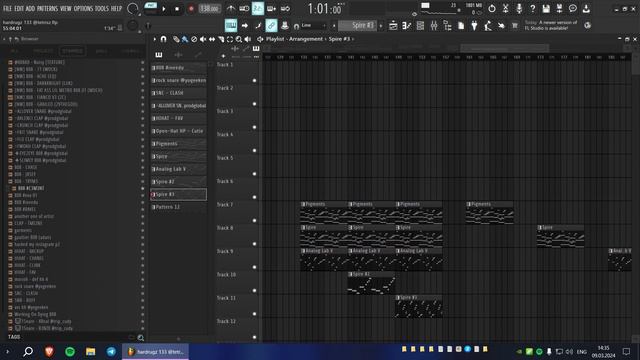The image size is (640, 360).
Task: Select the playlist Delete tool
Action: tap(194, 39)
